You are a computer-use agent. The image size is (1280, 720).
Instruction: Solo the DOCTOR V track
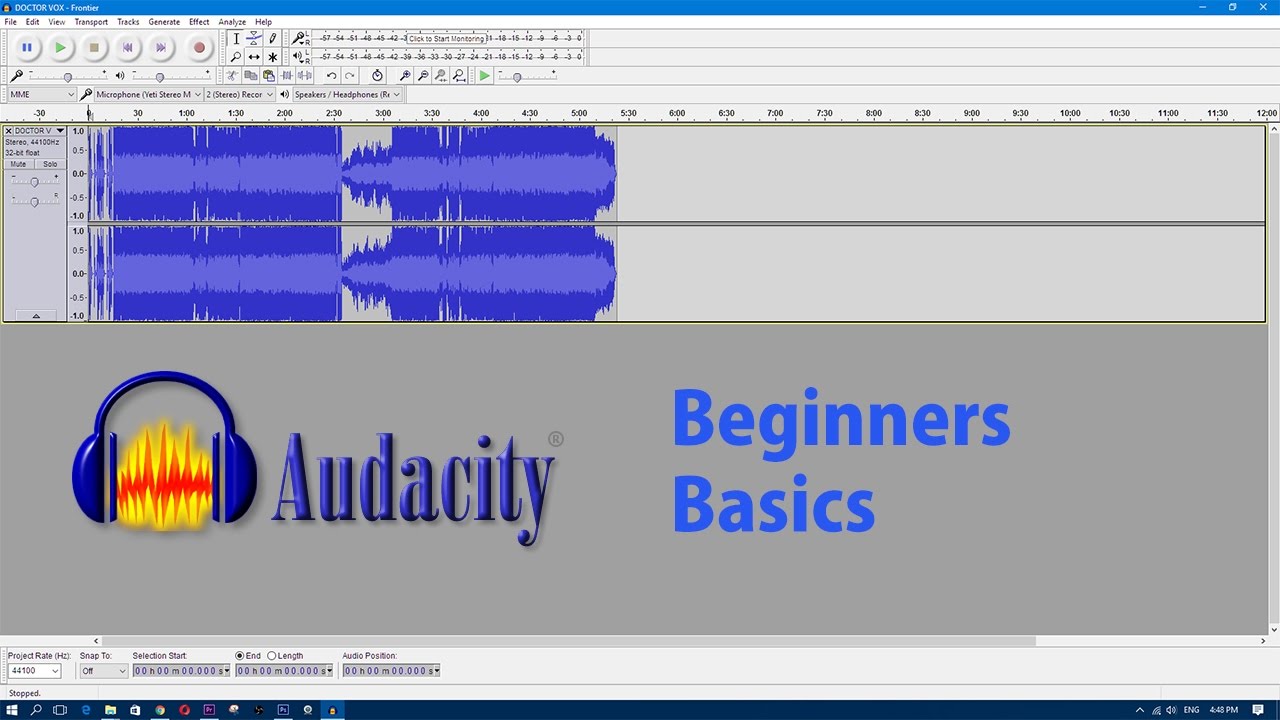click(50, 164)
